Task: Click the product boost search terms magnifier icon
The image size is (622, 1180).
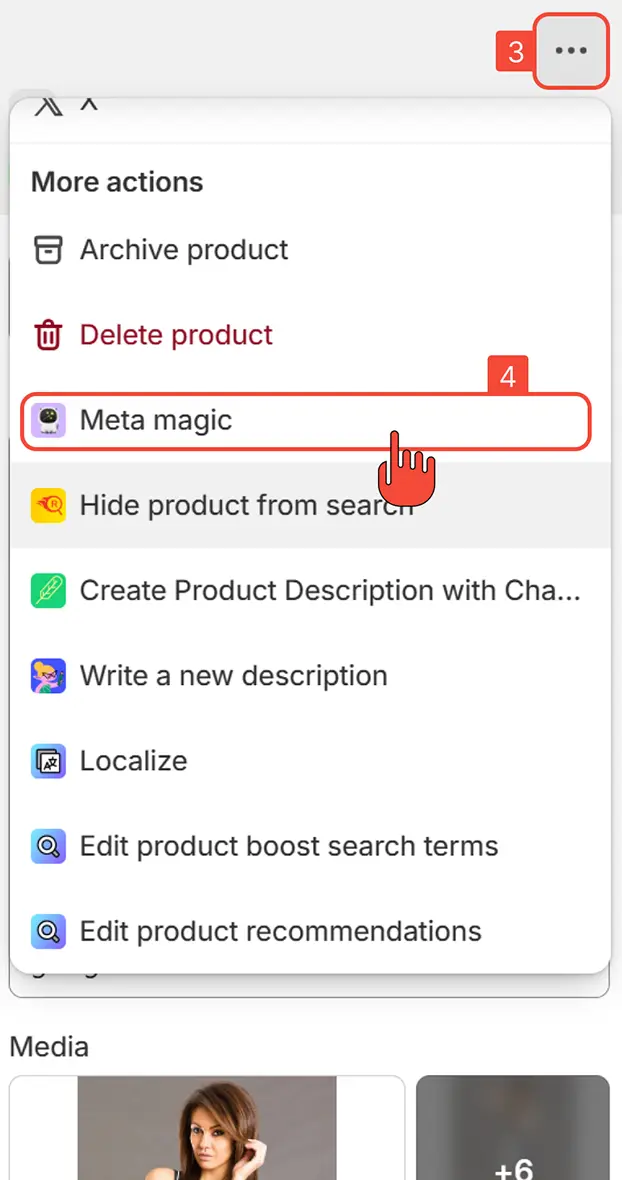Action: click(x=47, y=846)
